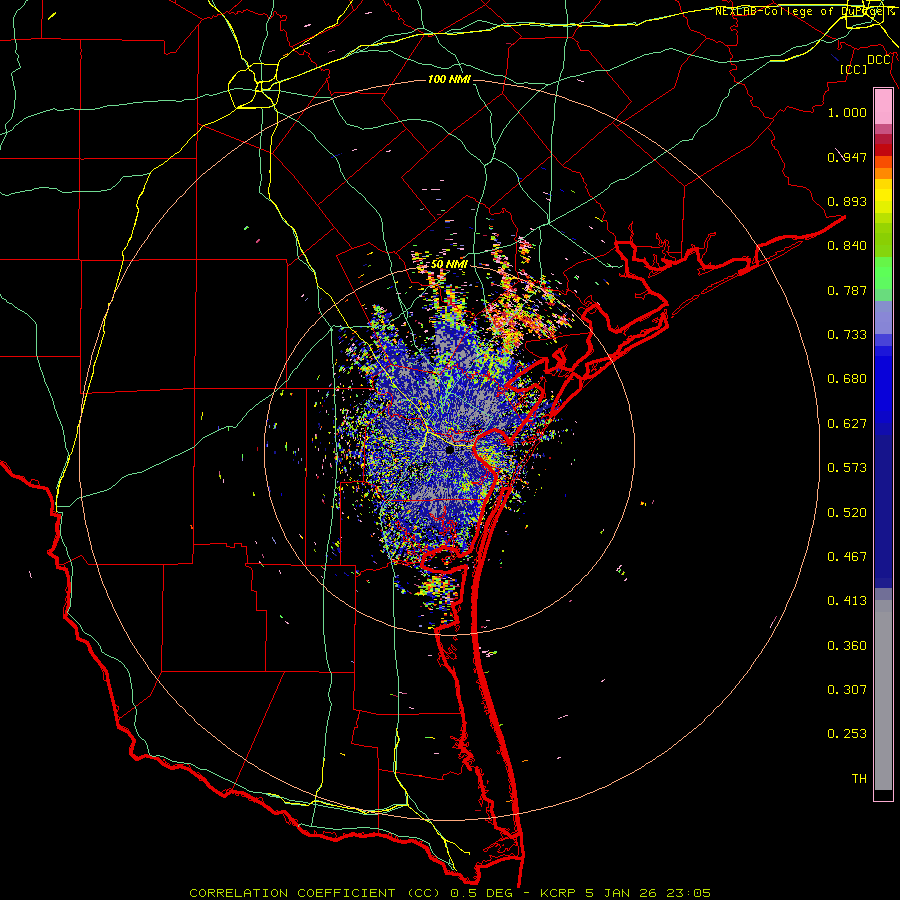Click the 0.733 color scale label
900x900 pixels.
tap(847, 335)
